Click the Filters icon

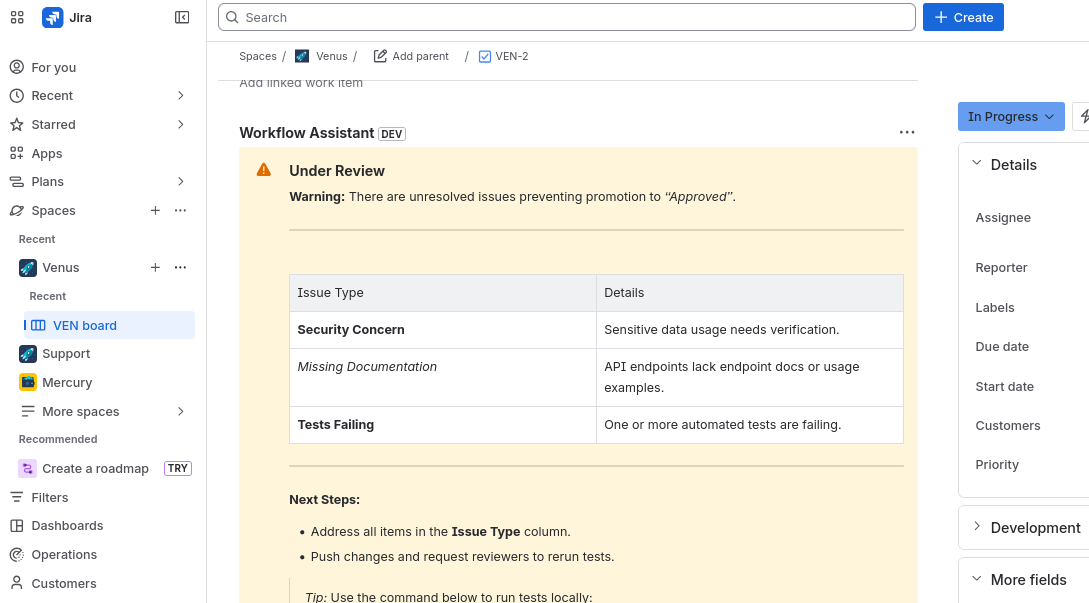click(17, 497)
